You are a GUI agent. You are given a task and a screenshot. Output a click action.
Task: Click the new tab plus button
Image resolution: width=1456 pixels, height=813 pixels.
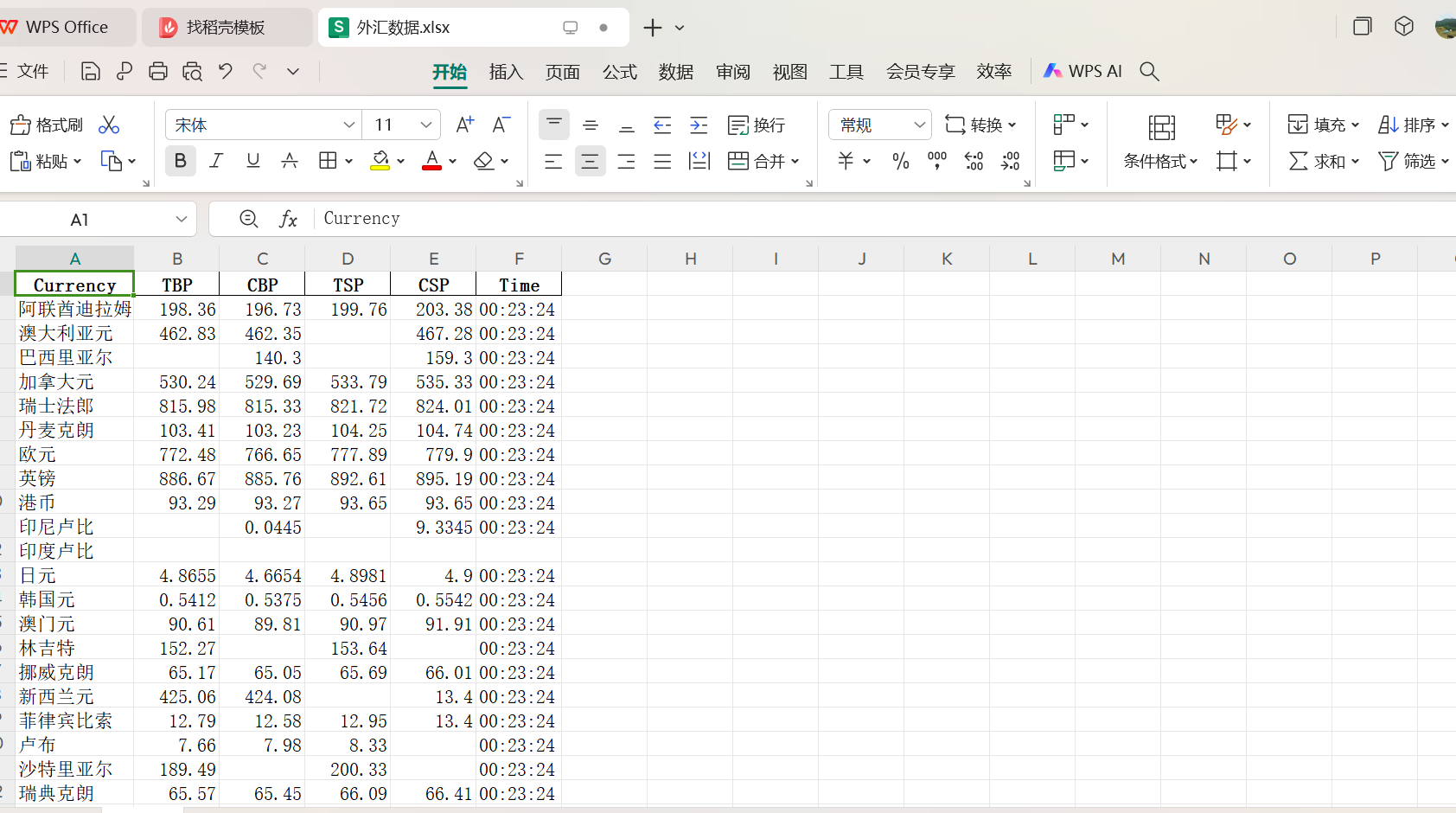653,28
